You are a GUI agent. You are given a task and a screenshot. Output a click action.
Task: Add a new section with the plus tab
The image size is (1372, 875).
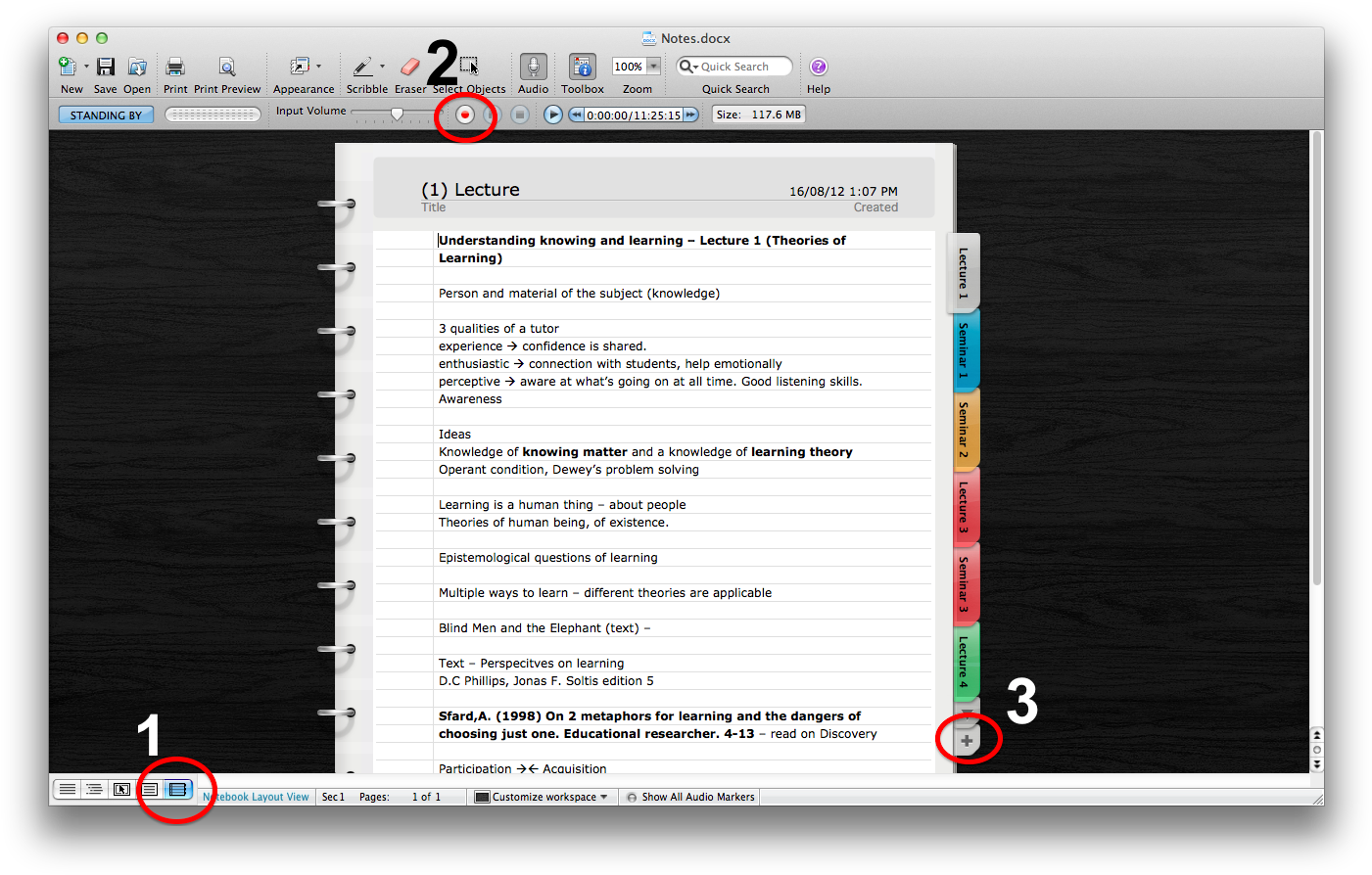pos(967,741)
